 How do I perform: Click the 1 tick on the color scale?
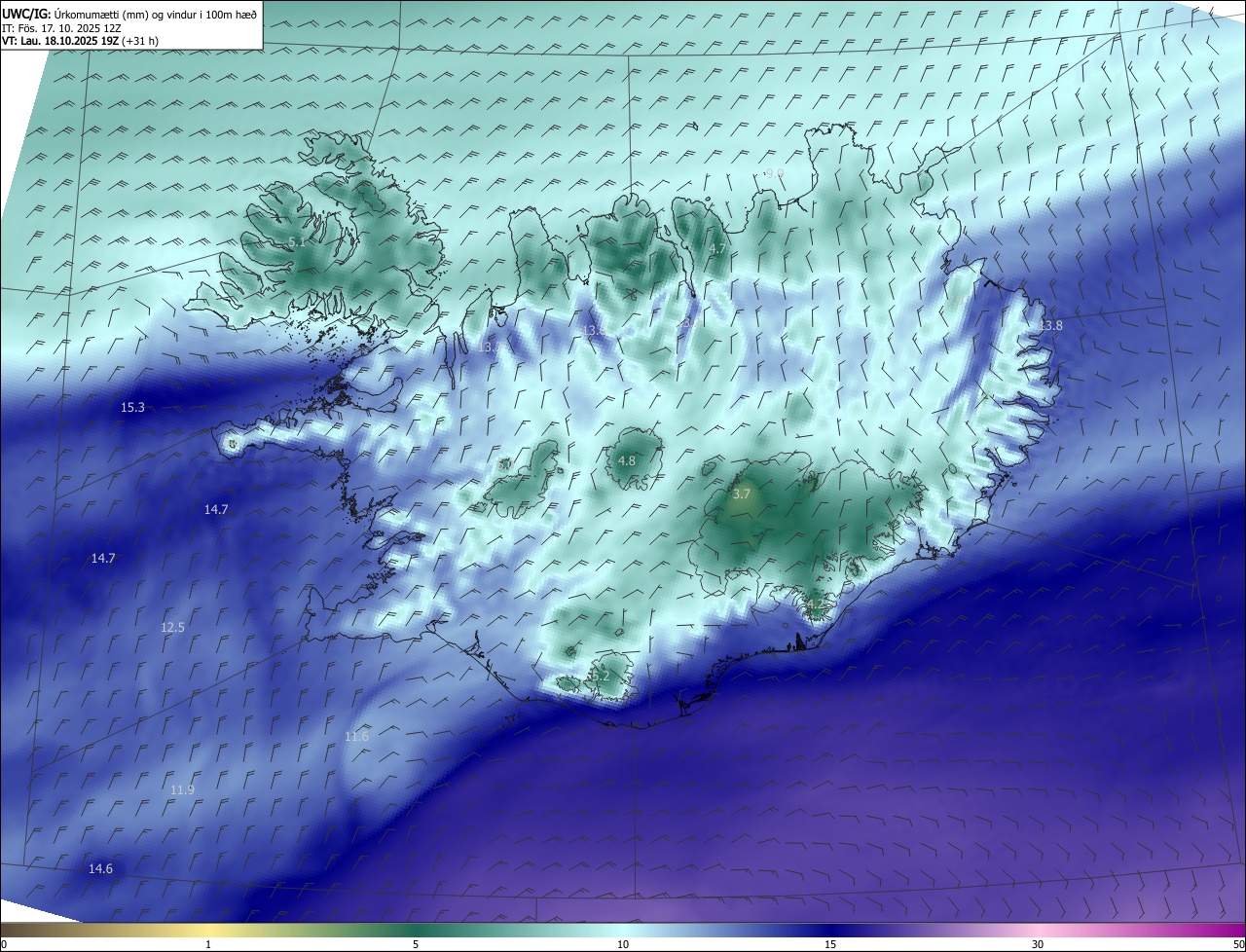tap(208, 944)
